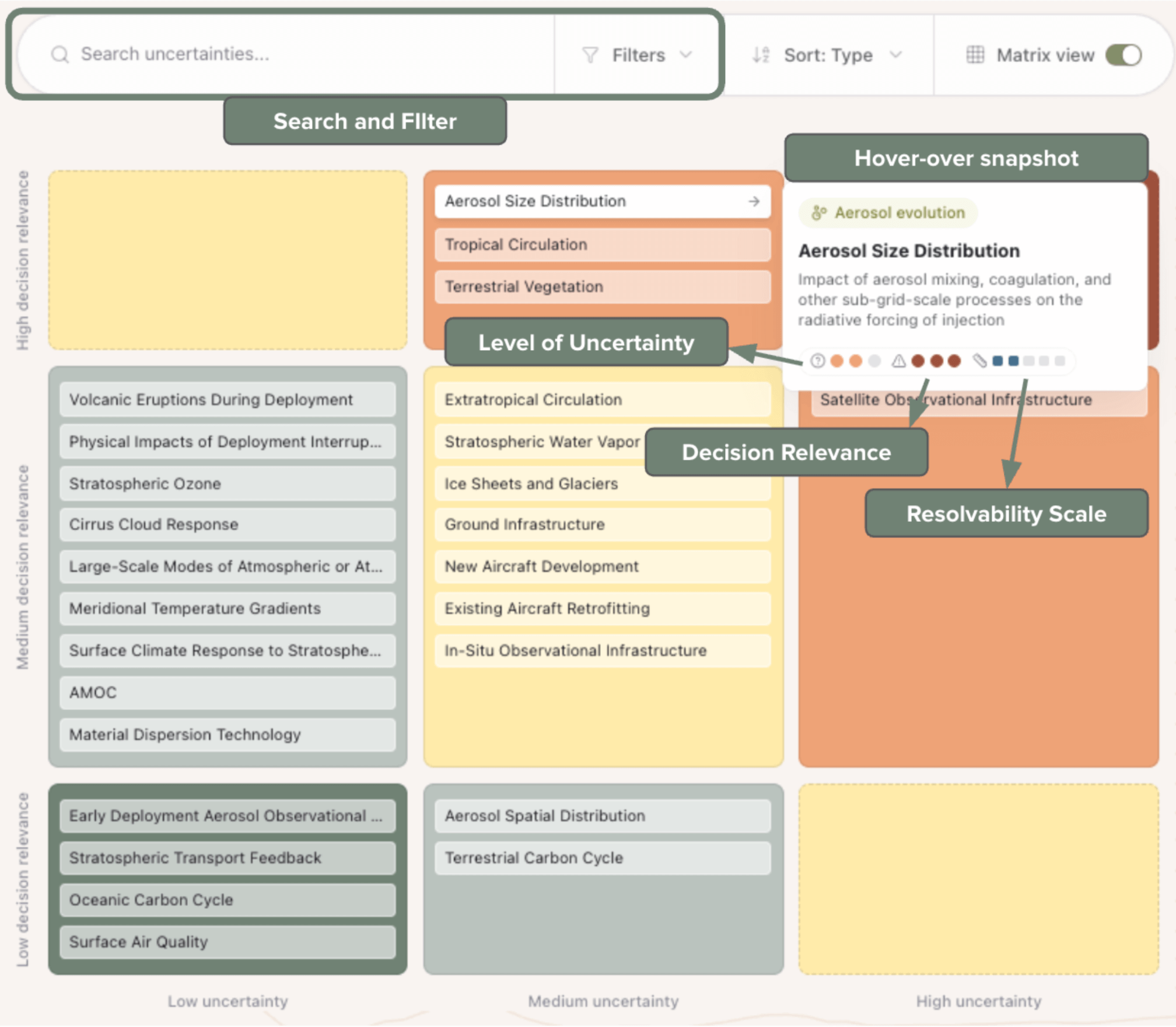Click arrow on Aerosol Size Distribution
Image resolution: width=1176 pixels, height=1027 pixels.
[754, 201]
